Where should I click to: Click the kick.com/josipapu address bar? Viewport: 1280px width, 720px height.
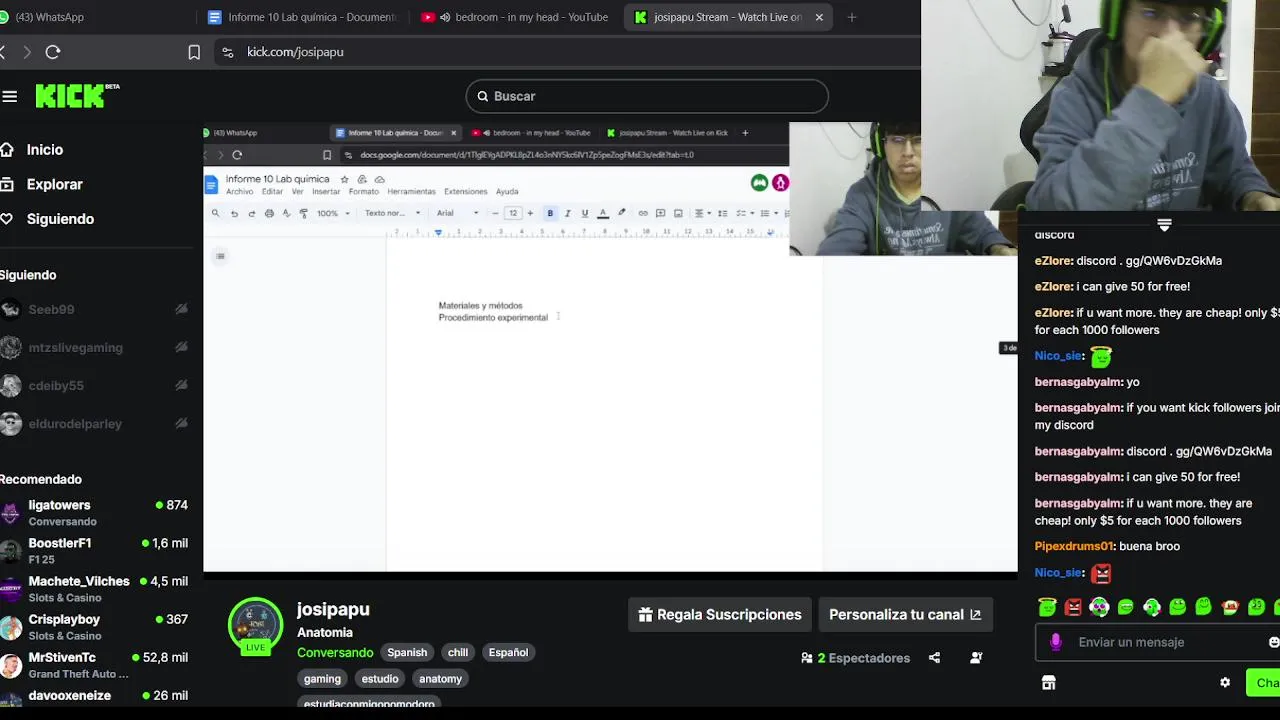(565, 52)
